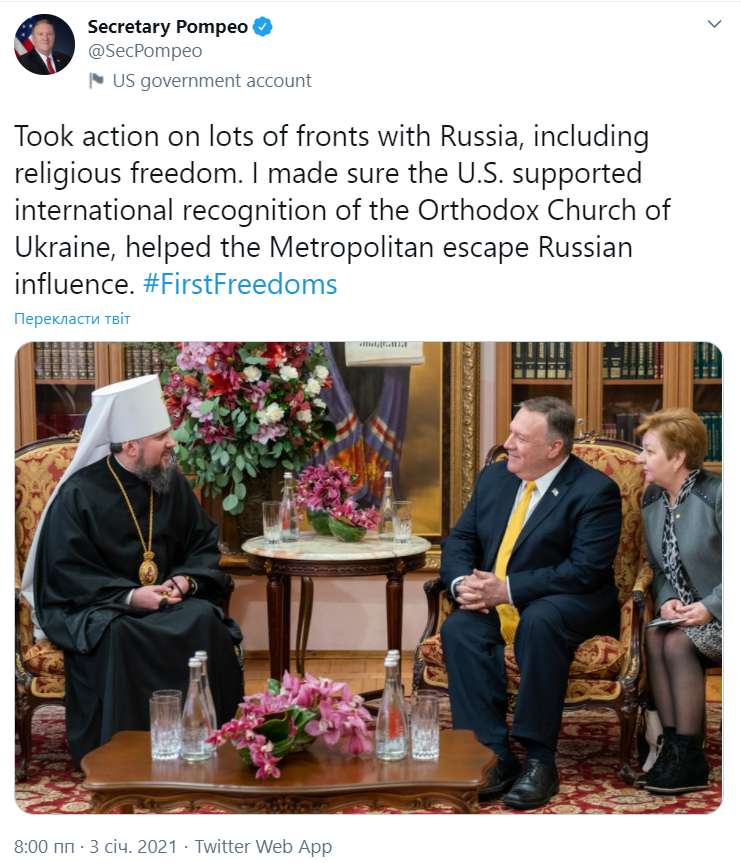
Task: Click the "3 січ. 2021" tweet date
Action: pyautogui.click(x=131, y=846)
